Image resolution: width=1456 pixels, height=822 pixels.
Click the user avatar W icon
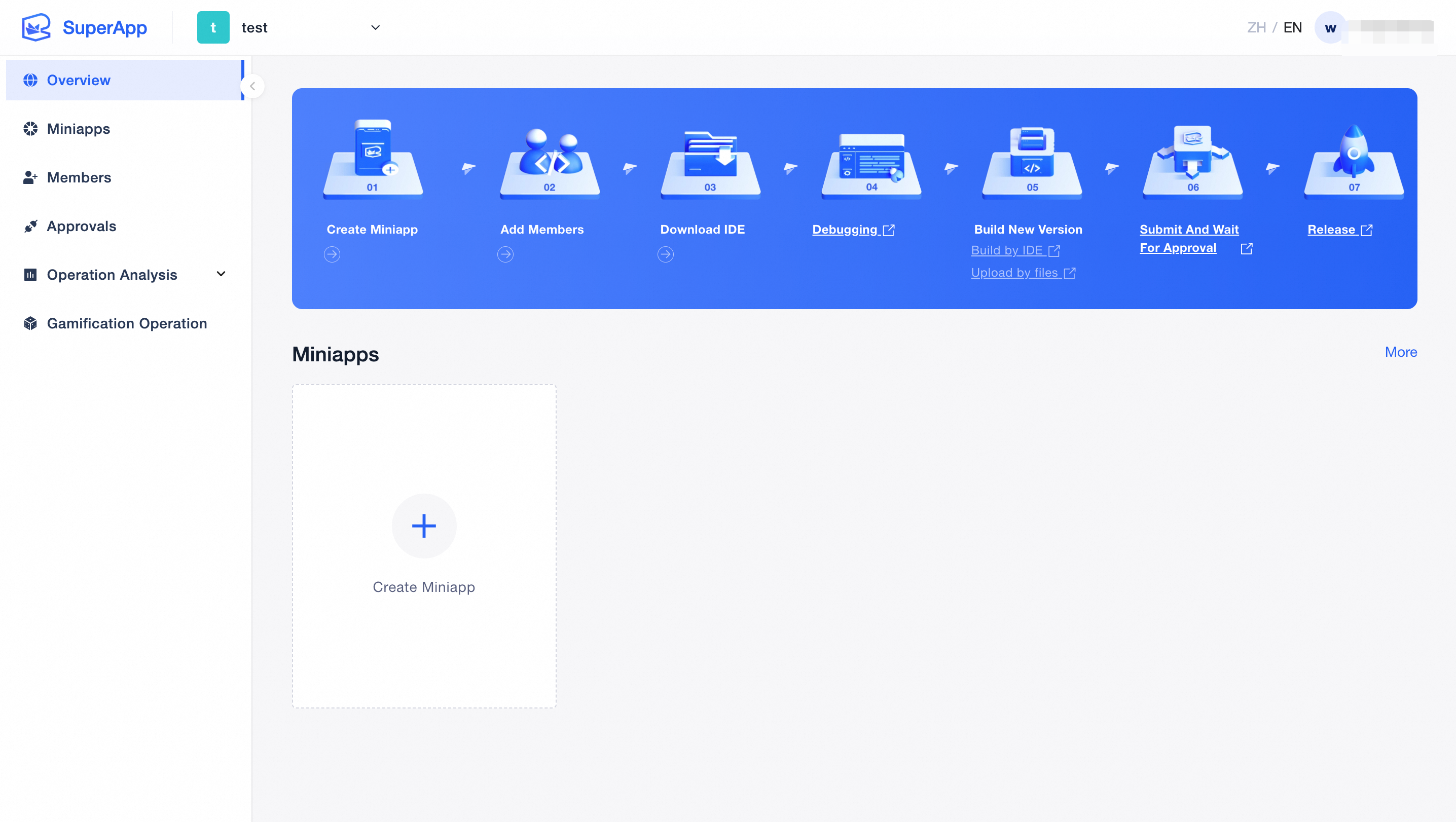(1330, 28)
